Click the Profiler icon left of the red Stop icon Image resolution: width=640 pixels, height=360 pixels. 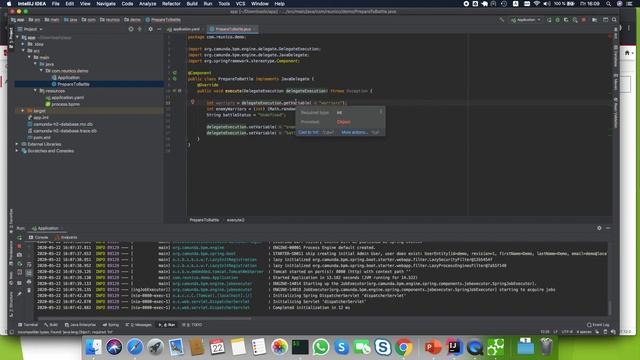click(x=575, y=20)
